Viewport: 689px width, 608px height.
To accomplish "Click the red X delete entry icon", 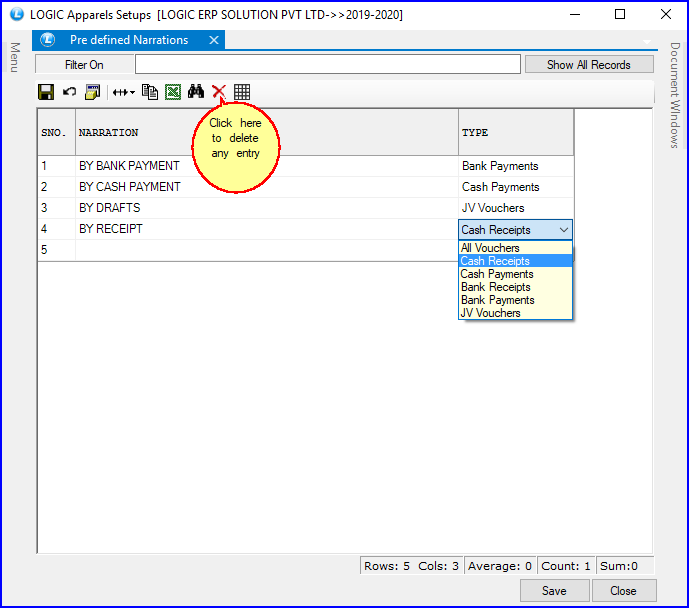I will [x=219, y=92].
